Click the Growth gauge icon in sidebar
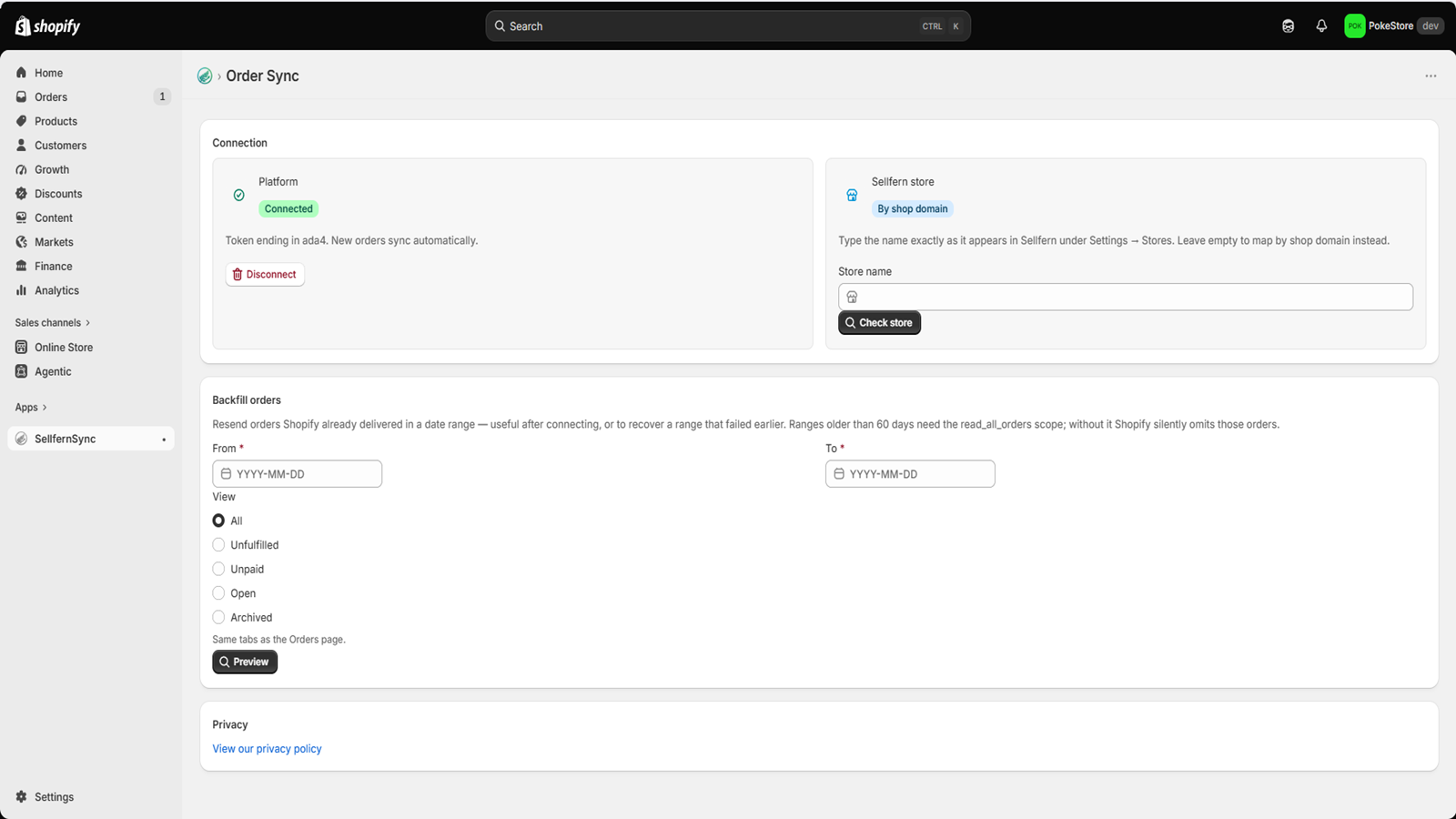 (22, 170)
